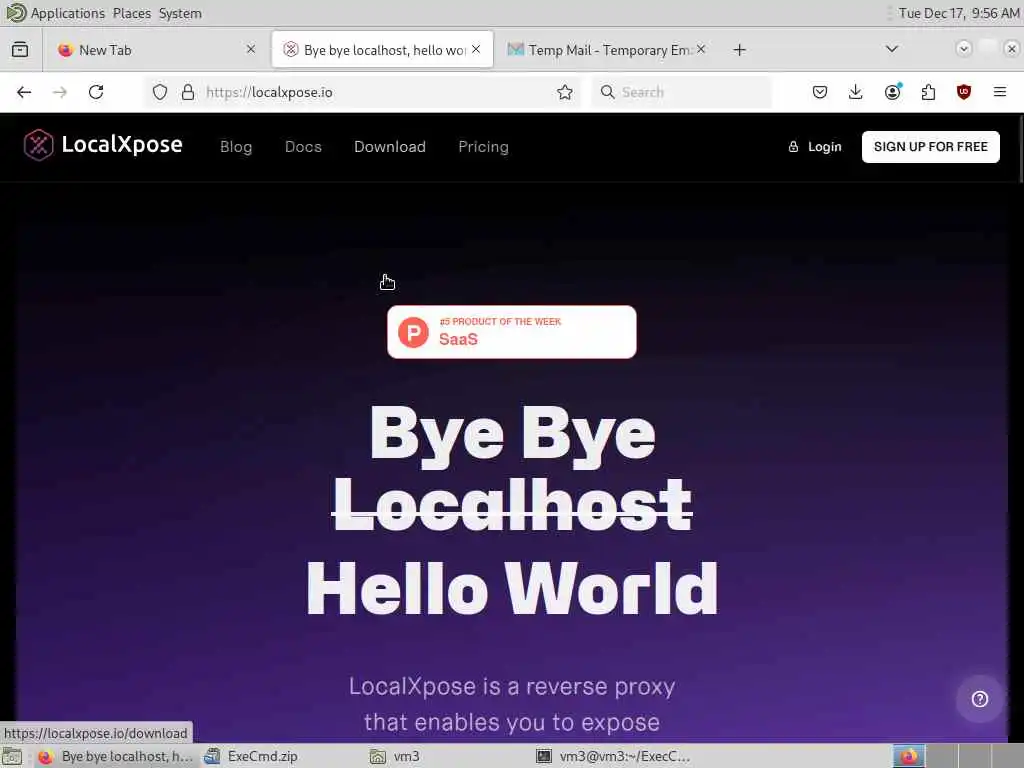Viewport: 1024px width, 768px height.
Task: View site security padlock info
Action: pyautogui.click(x=188, y=92)
